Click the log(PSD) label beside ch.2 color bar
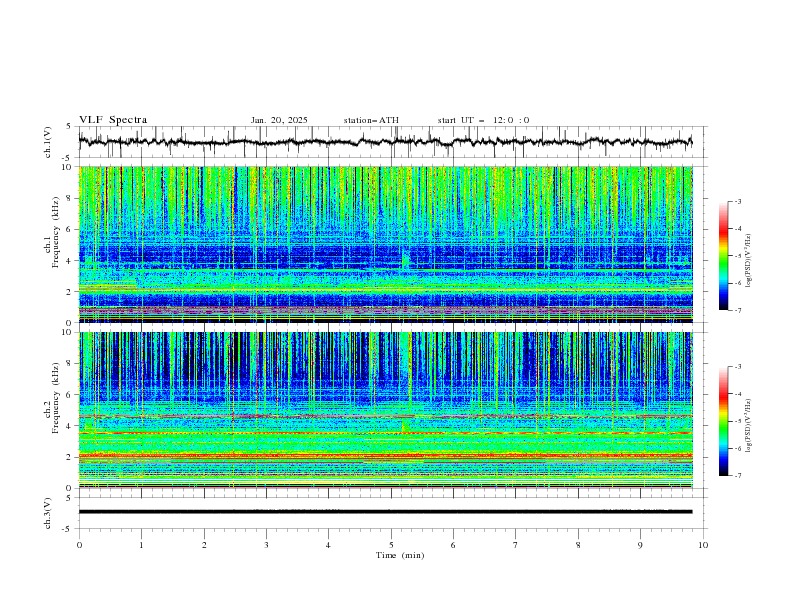Viewport: 792px width, 612px height. point(749,425)
